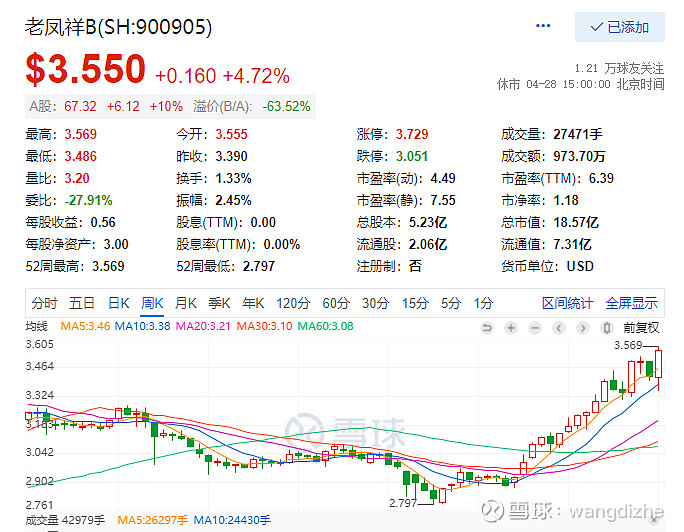Click the 溢价(B/A) value -63.52%
This screenshot has width=684, height=532.
287,106
